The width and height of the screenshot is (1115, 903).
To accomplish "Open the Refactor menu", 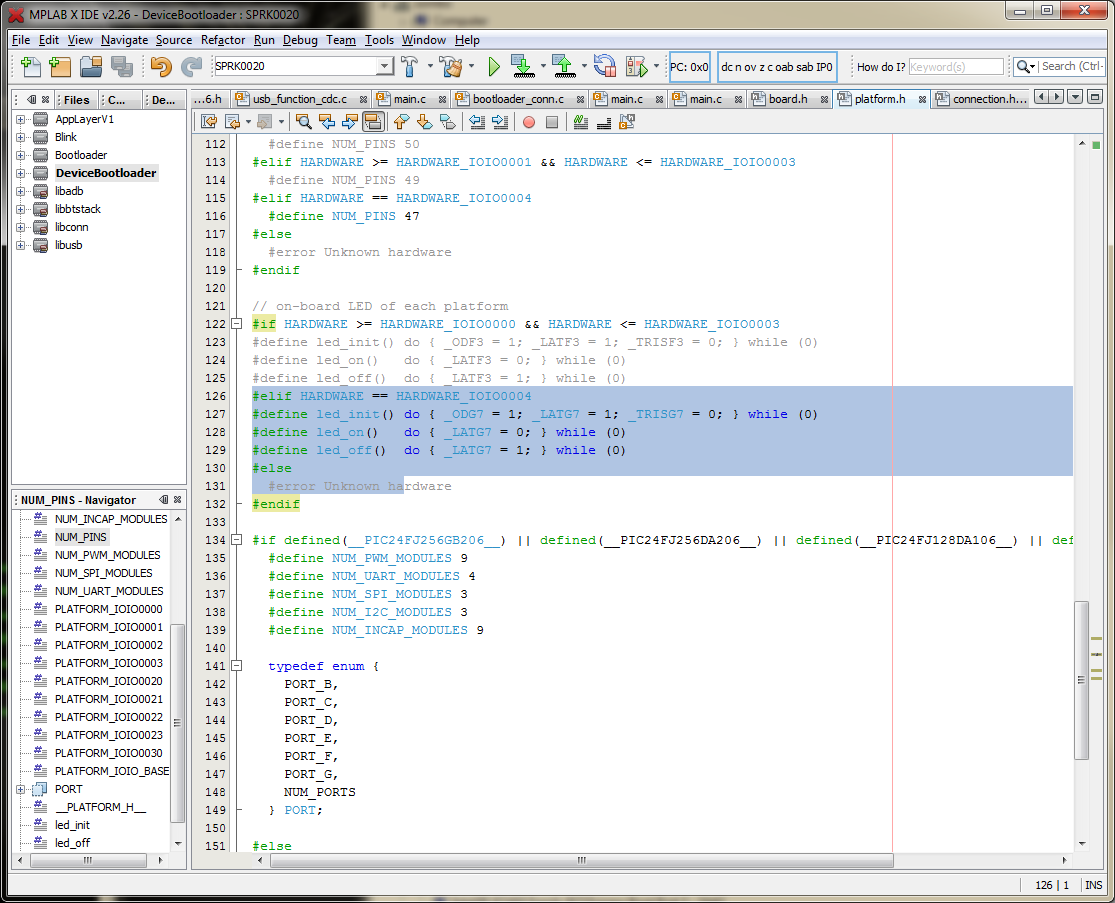I will pyautogui.click(x=222, y=40).
